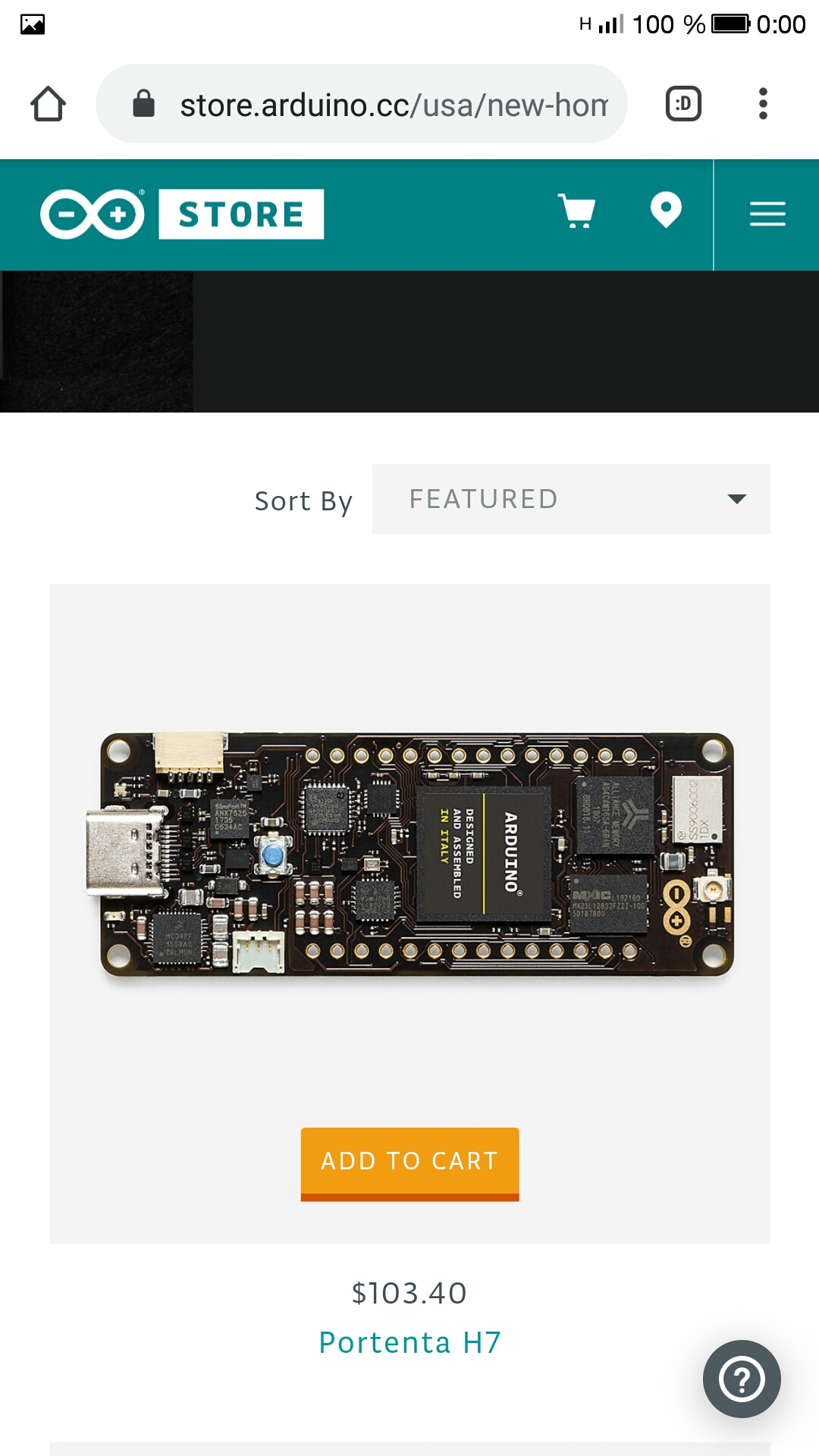
Task: Open the Portenta H7 product link
Action: 409,1342
